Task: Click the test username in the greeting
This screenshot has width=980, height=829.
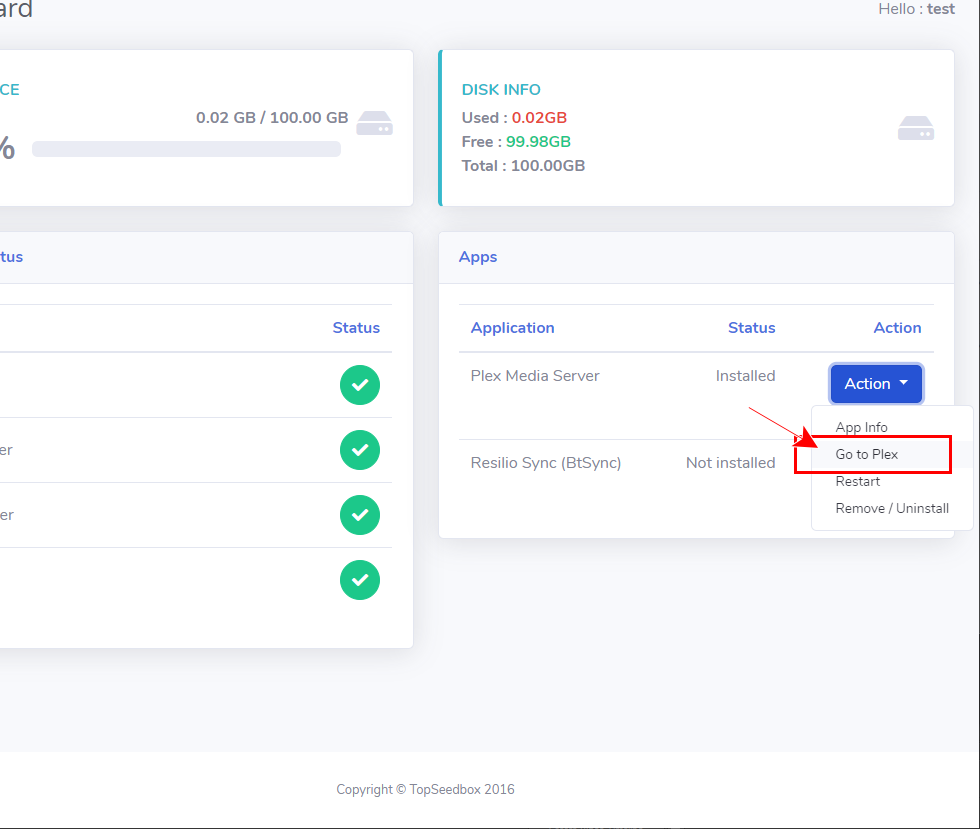Action: [941, 9]
